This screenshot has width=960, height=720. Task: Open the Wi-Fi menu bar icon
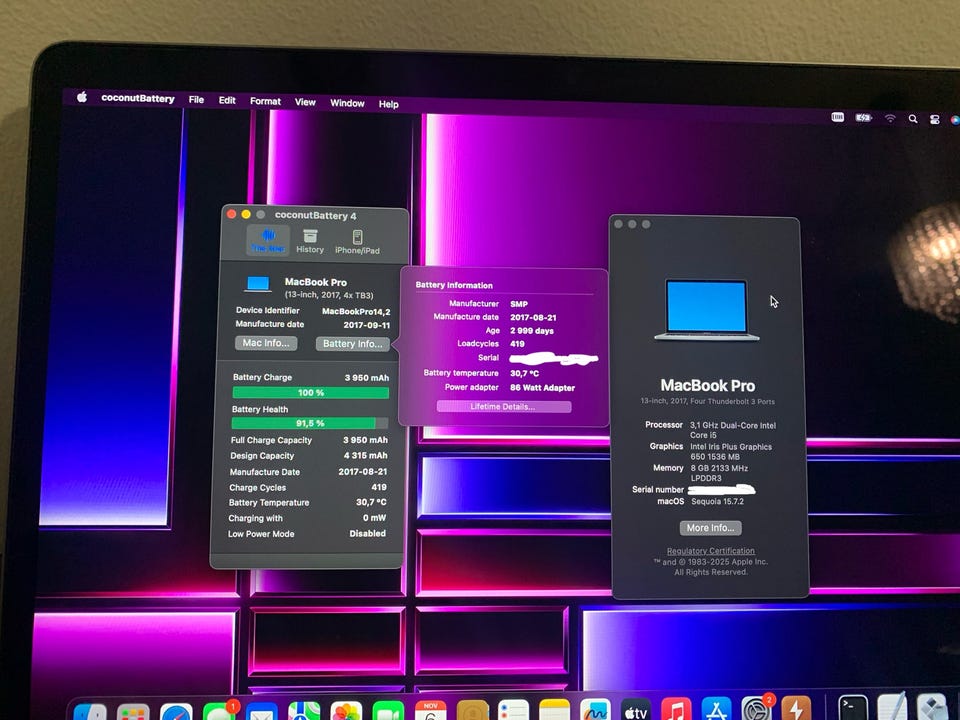(890, 118)
